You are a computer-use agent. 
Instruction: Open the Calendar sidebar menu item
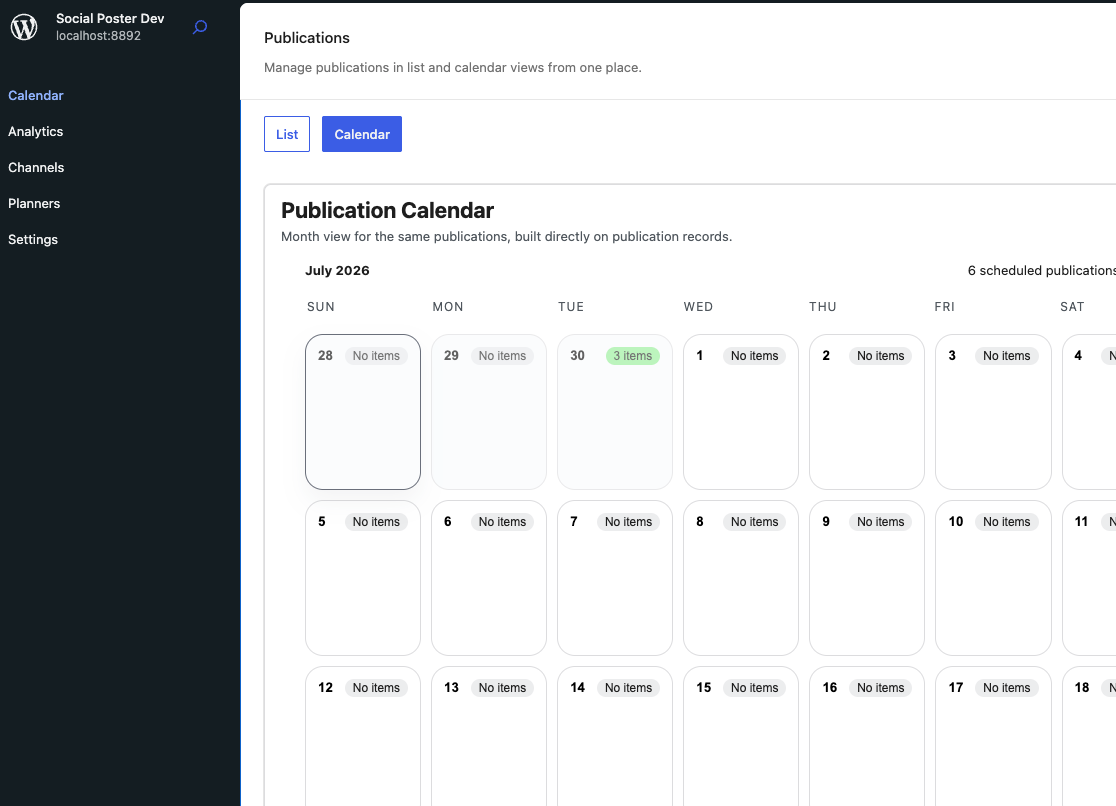pyautogui.click(x=36, y=95)
